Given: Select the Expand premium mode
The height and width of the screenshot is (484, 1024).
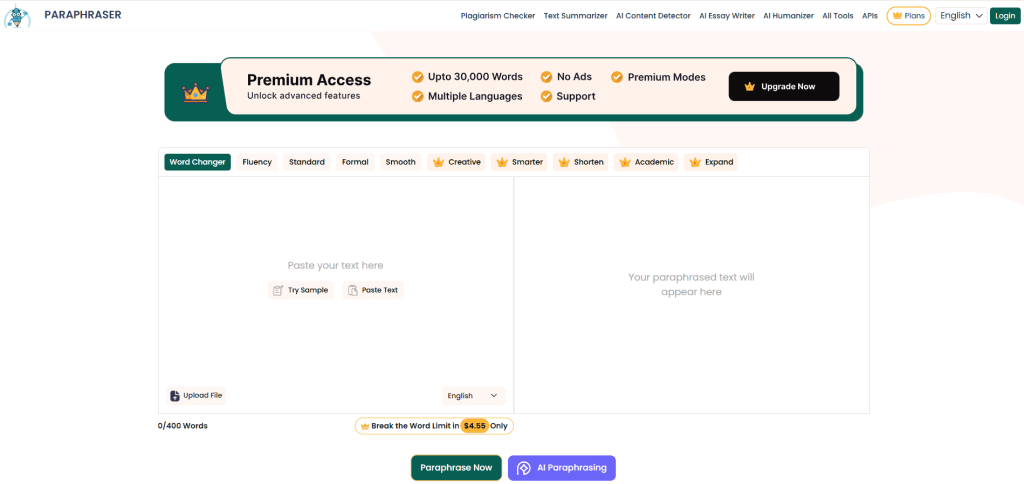Looking at the screenshot, I should tap(711, 162).
